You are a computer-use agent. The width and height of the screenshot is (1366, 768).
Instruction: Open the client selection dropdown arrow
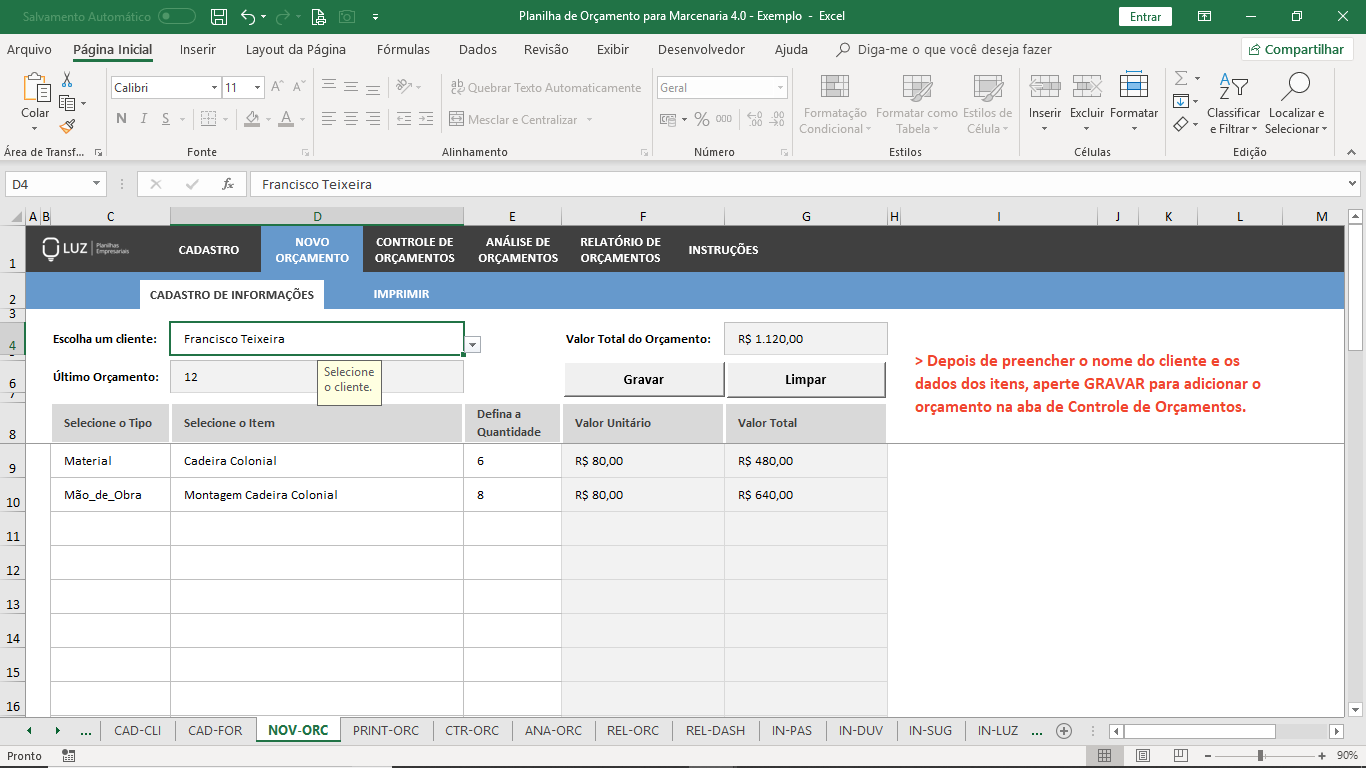tap(473, 344)
